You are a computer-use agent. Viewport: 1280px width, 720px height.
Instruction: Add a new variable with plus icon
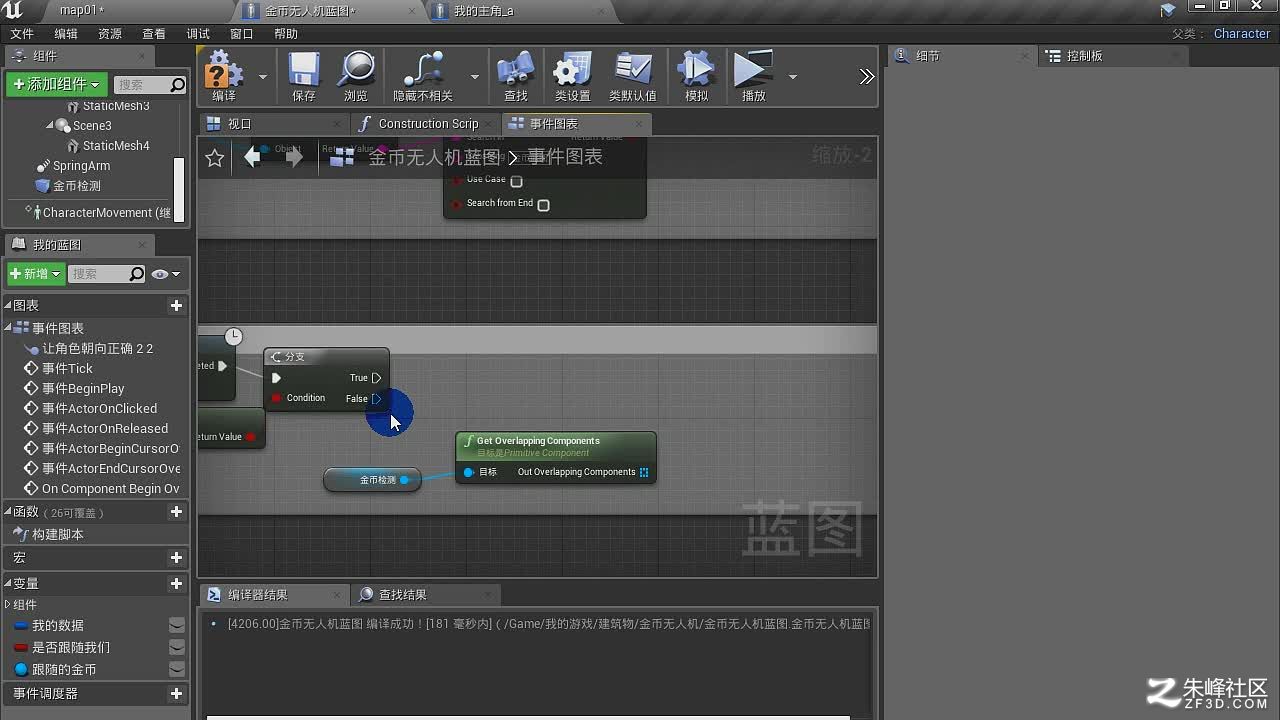177,584
